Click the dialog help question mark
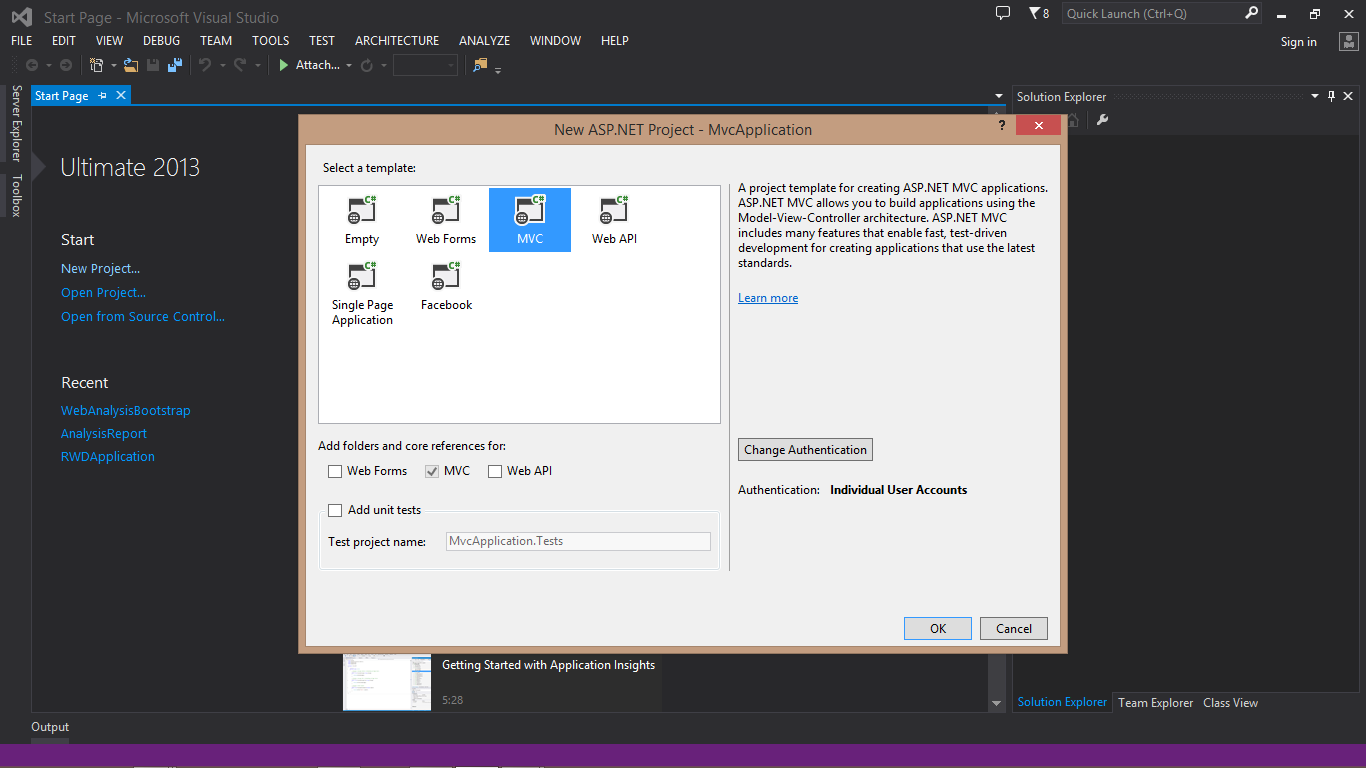This screenshot has height=768, width=1366. pos(1002,126)
